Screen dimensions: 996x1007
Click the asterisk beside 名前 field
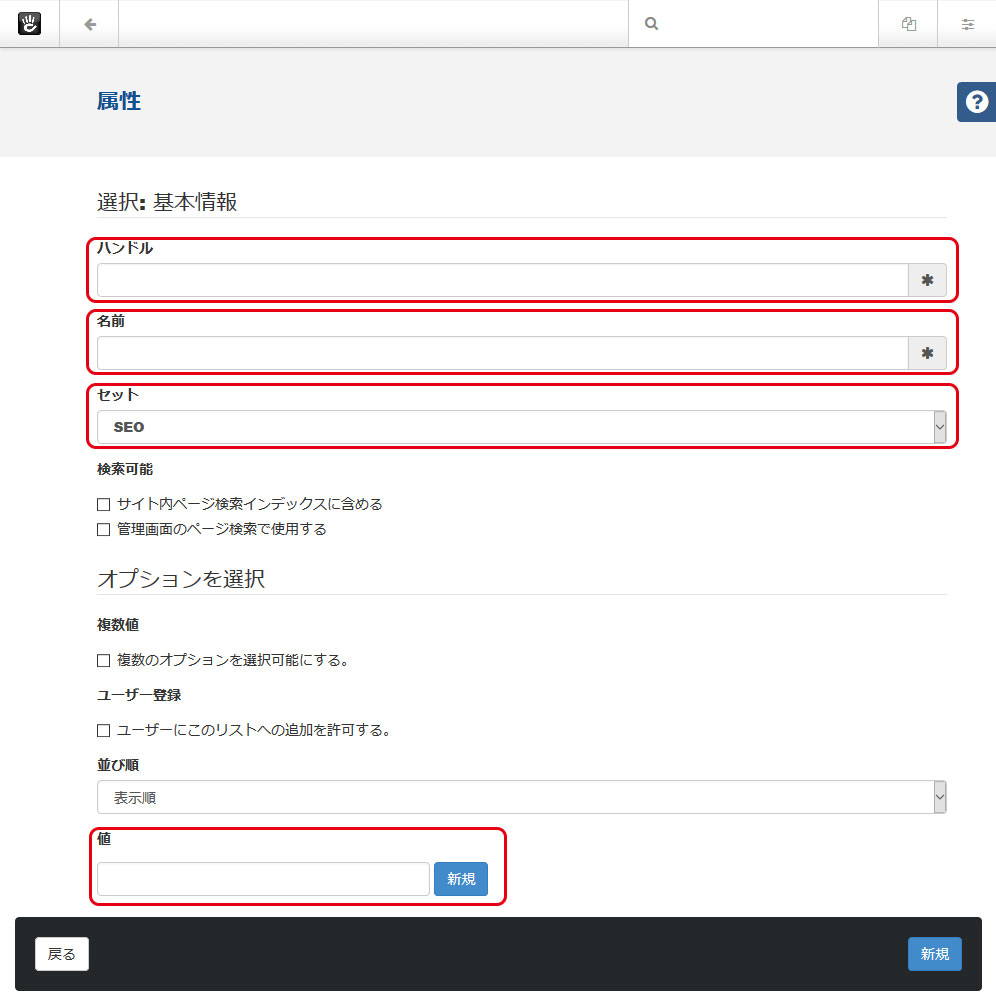pos(927,353)
